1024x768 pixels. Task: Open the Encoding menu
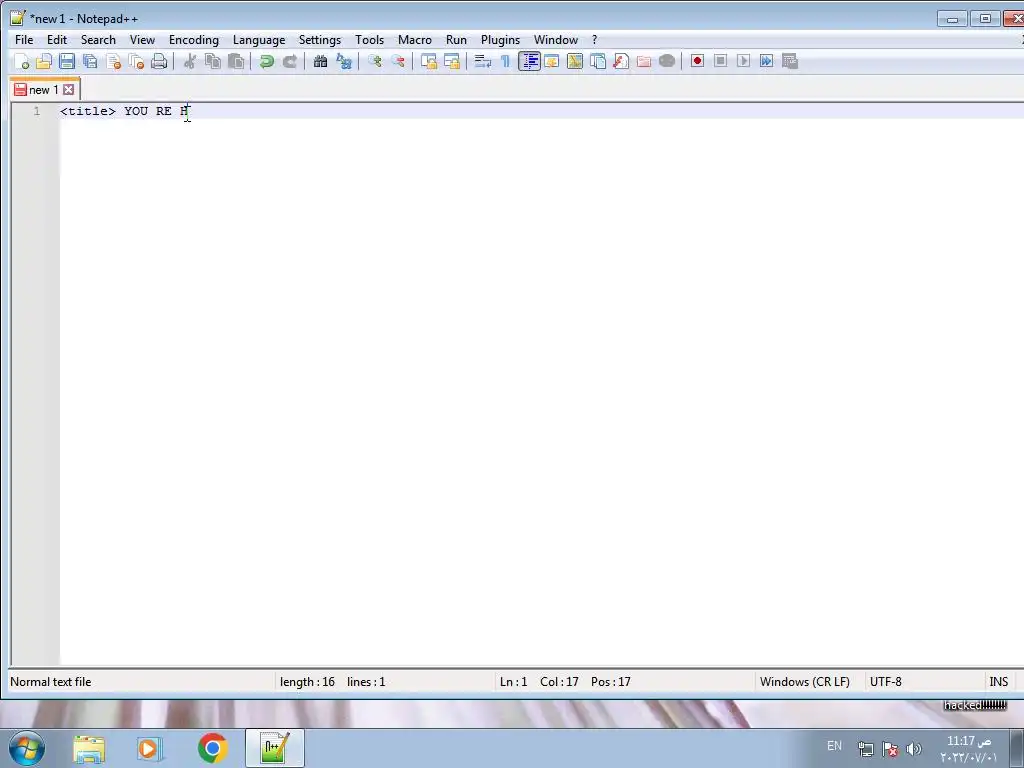click(x=194, y=40)
